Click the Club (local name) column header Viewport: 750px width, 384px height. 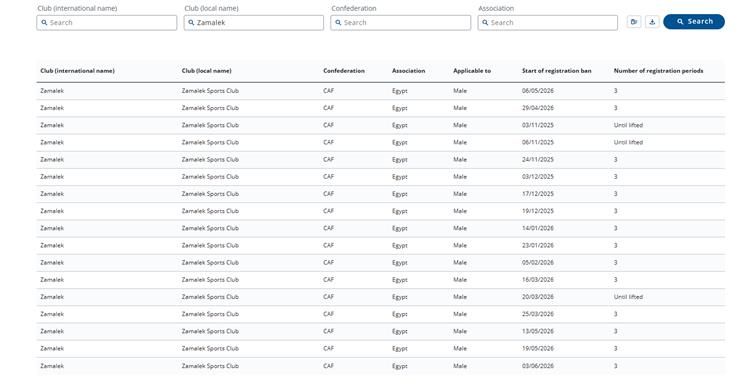click(x=207, y=71)
